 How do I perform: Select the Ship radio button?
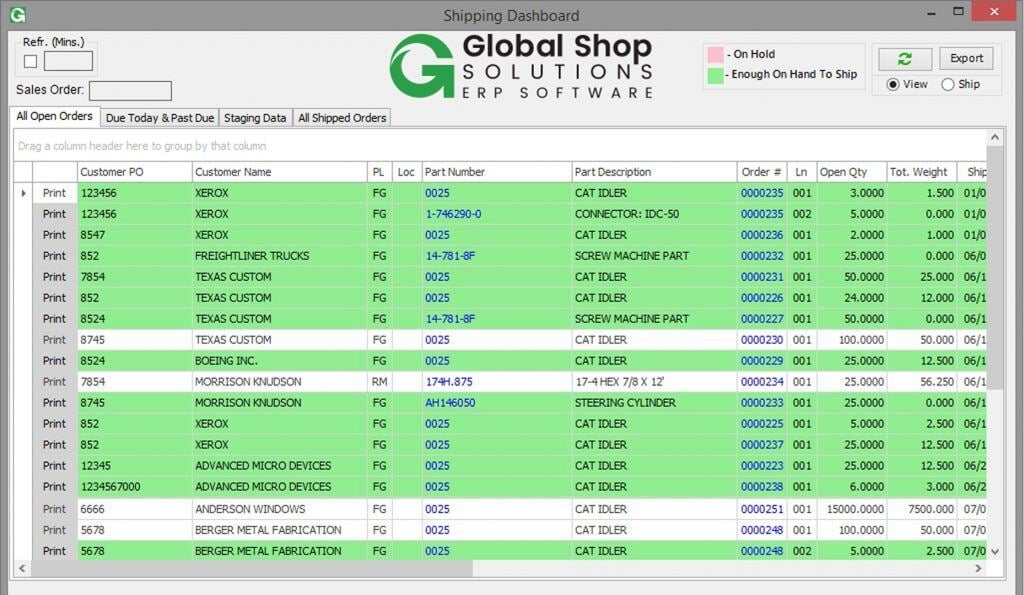(x=948, y=84)
